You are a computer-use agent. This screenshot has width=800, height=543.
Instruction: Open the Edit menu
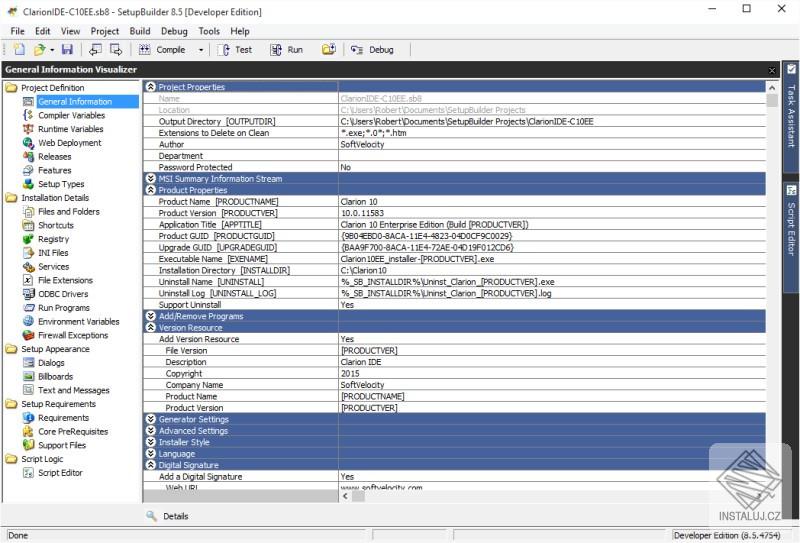43,31
